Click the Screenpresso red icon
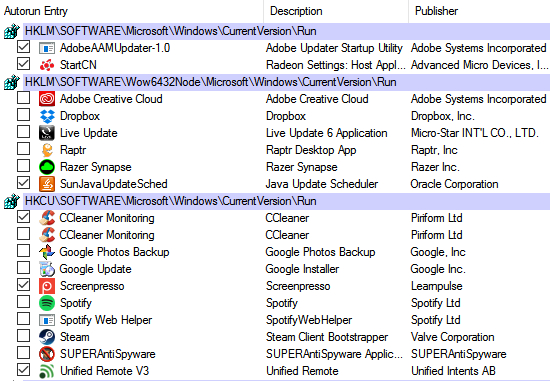550x381 pixels. (x=47, y=286)
